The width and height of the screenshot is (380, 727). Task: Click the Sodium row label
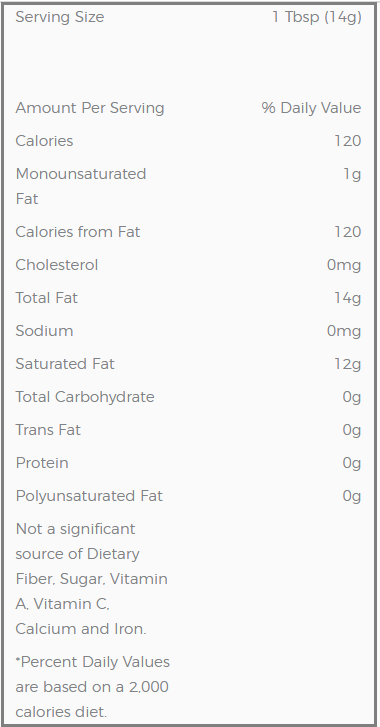click(44, 331)
